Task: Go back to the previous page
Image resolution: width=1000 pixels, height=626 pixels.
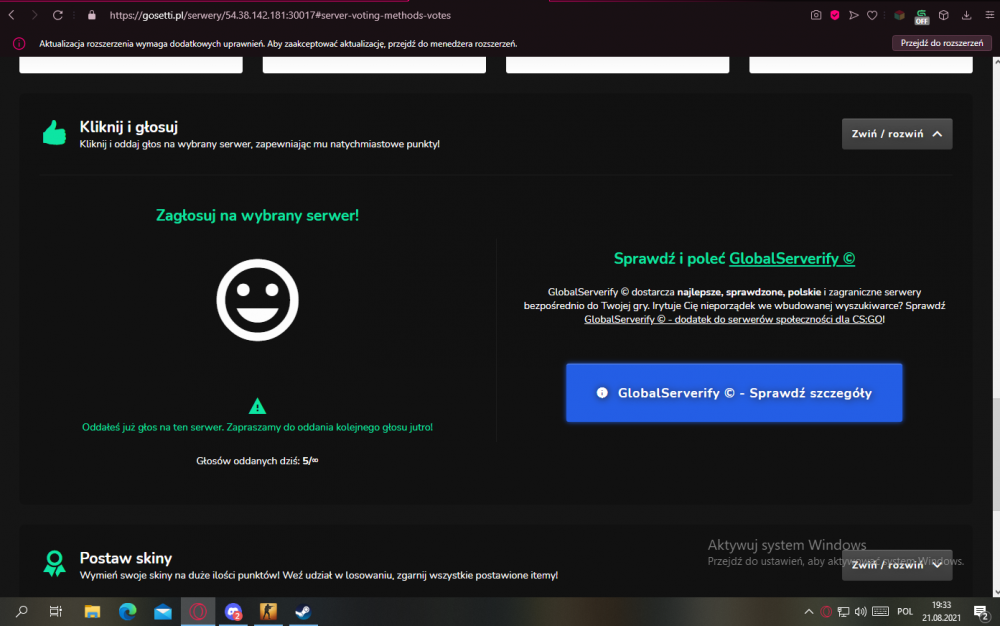Action: tap(11, 15)
